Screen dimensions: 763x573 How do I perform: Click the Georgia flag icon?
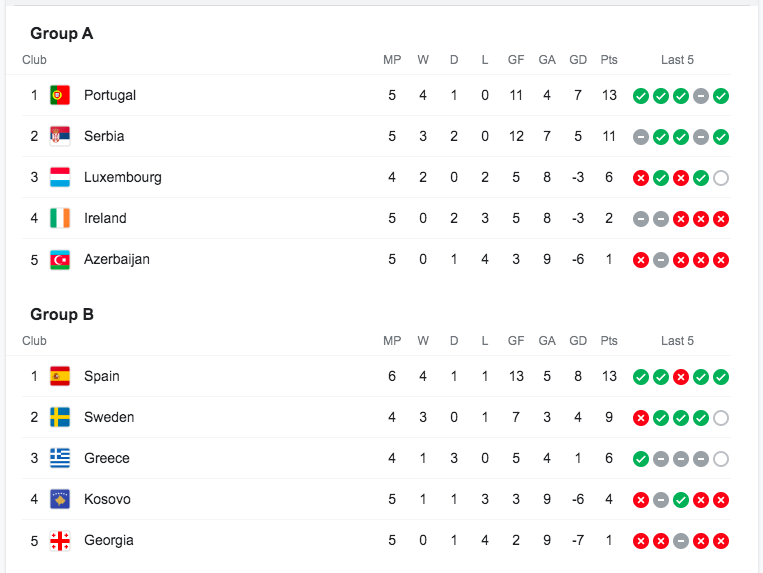pos(60,540)
